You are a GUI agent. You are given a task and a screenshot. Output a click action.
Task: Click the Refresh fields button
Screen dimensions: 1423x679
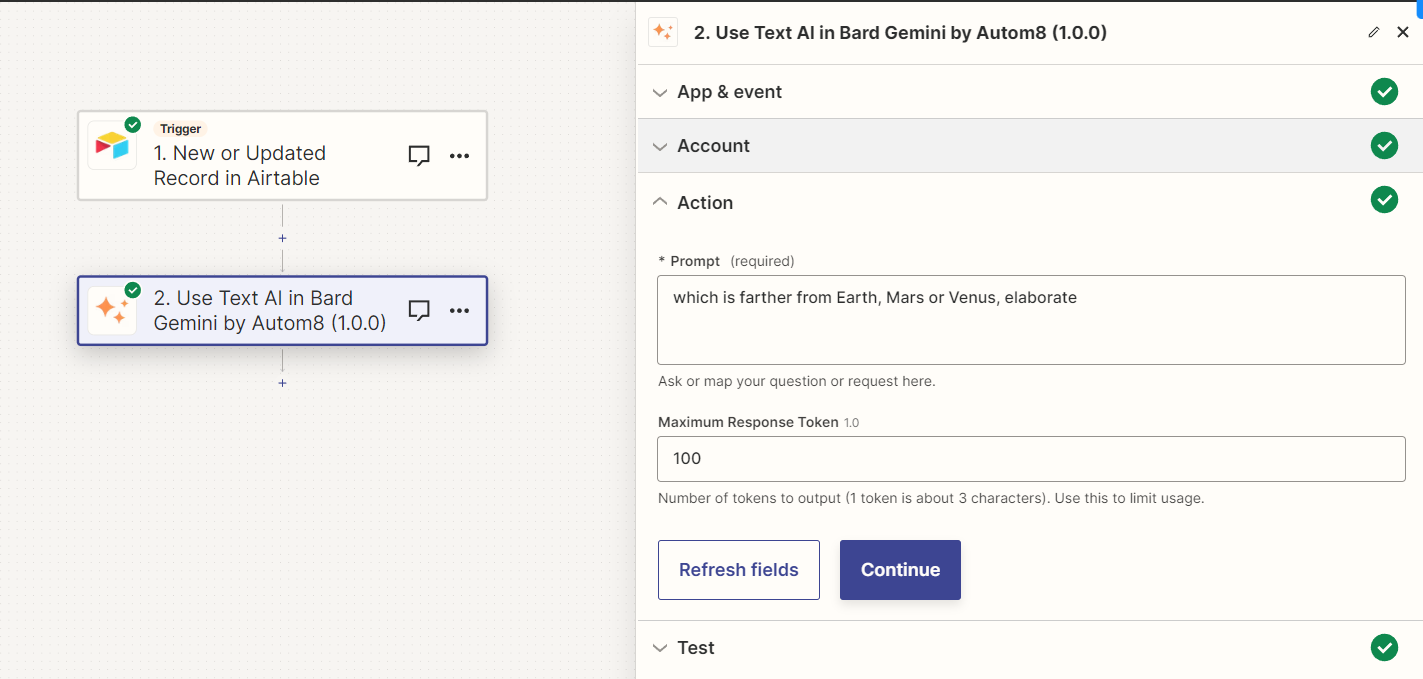click(x=738, y=570)
